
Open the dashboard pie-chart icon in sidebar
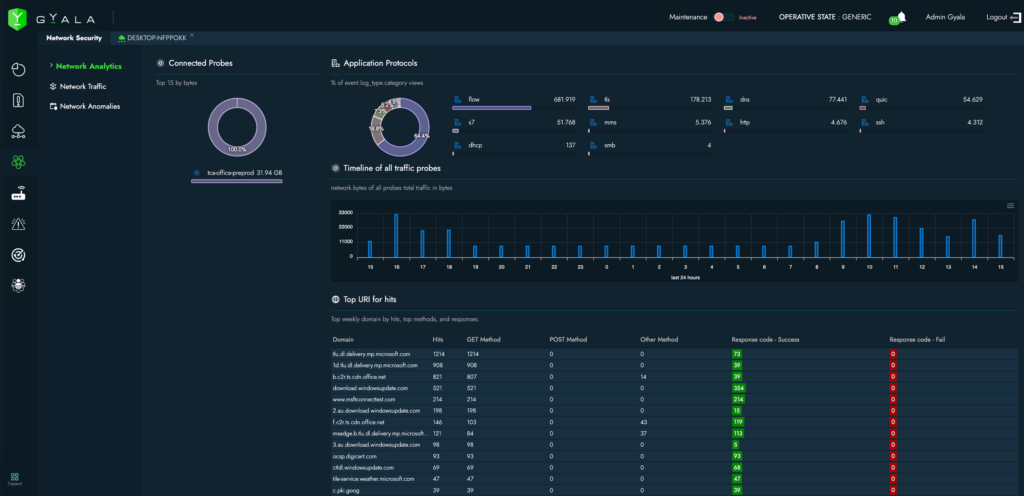18,69
